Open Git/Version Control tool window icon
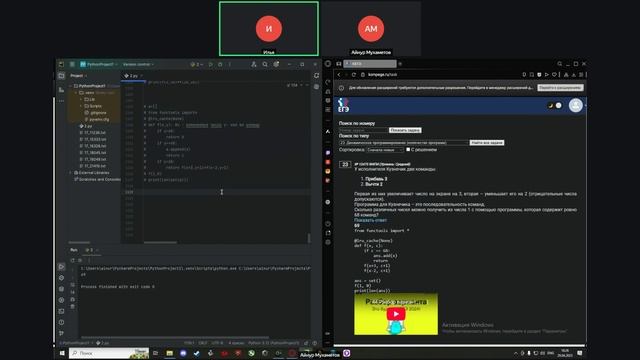This screenshot has height=360, width=640. (61, 333)
